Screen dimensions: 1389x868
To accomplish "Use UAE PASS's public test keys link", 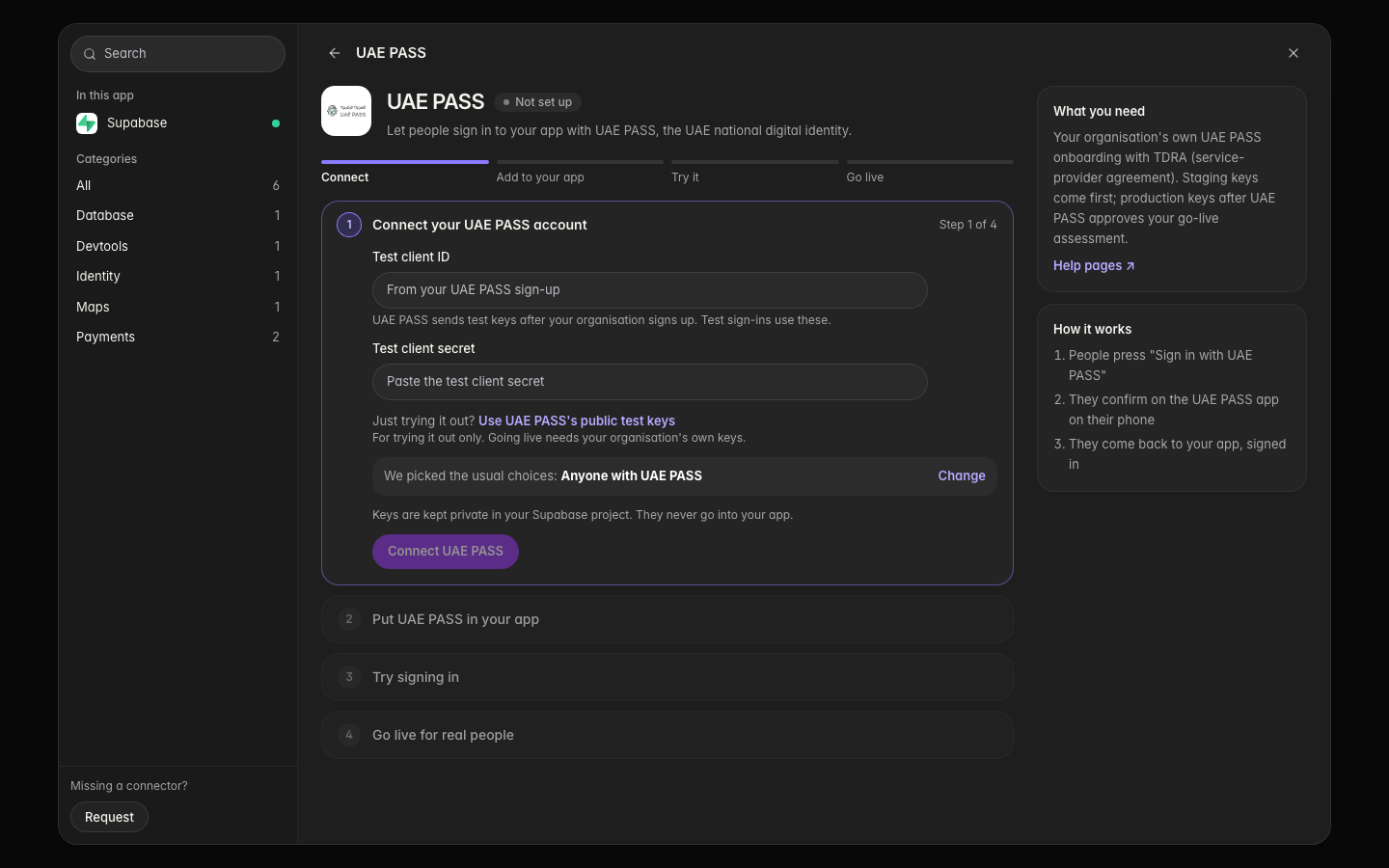I will tap(577, 420).
